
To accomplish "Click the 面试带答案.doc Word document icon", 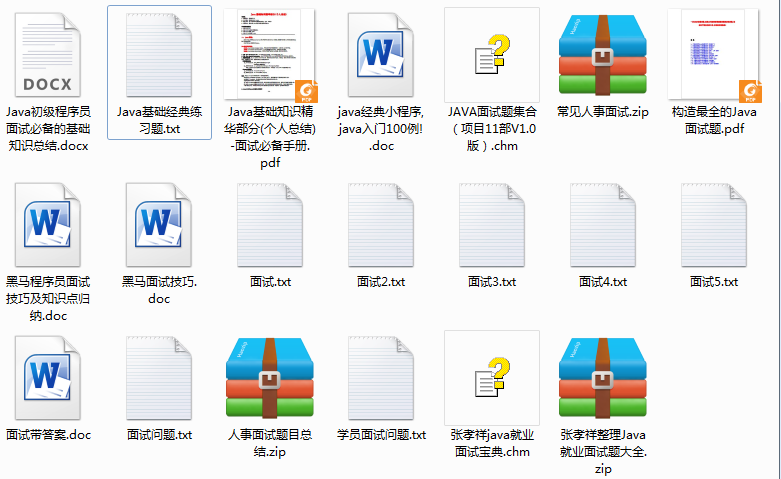I will (x=48, y=378).
